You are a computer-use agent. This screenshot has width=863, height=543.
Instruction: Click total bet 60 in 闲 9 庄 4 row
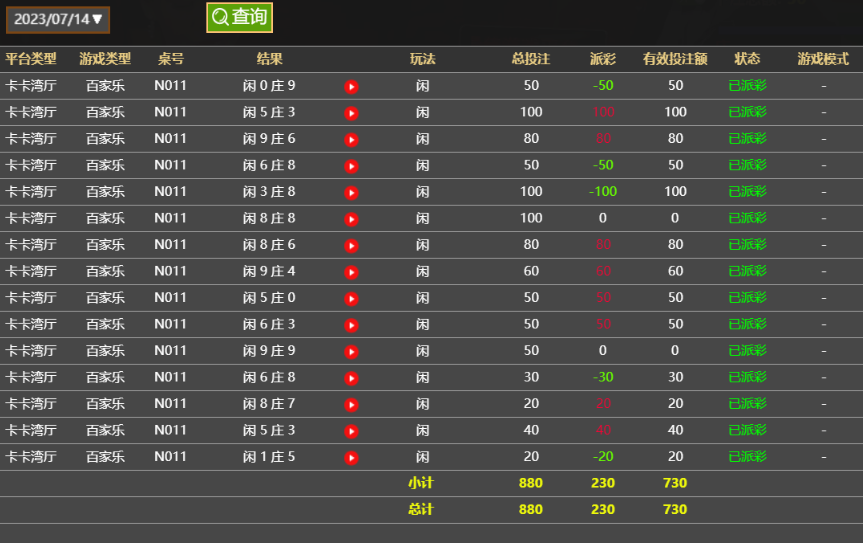[x=531, y=271]
